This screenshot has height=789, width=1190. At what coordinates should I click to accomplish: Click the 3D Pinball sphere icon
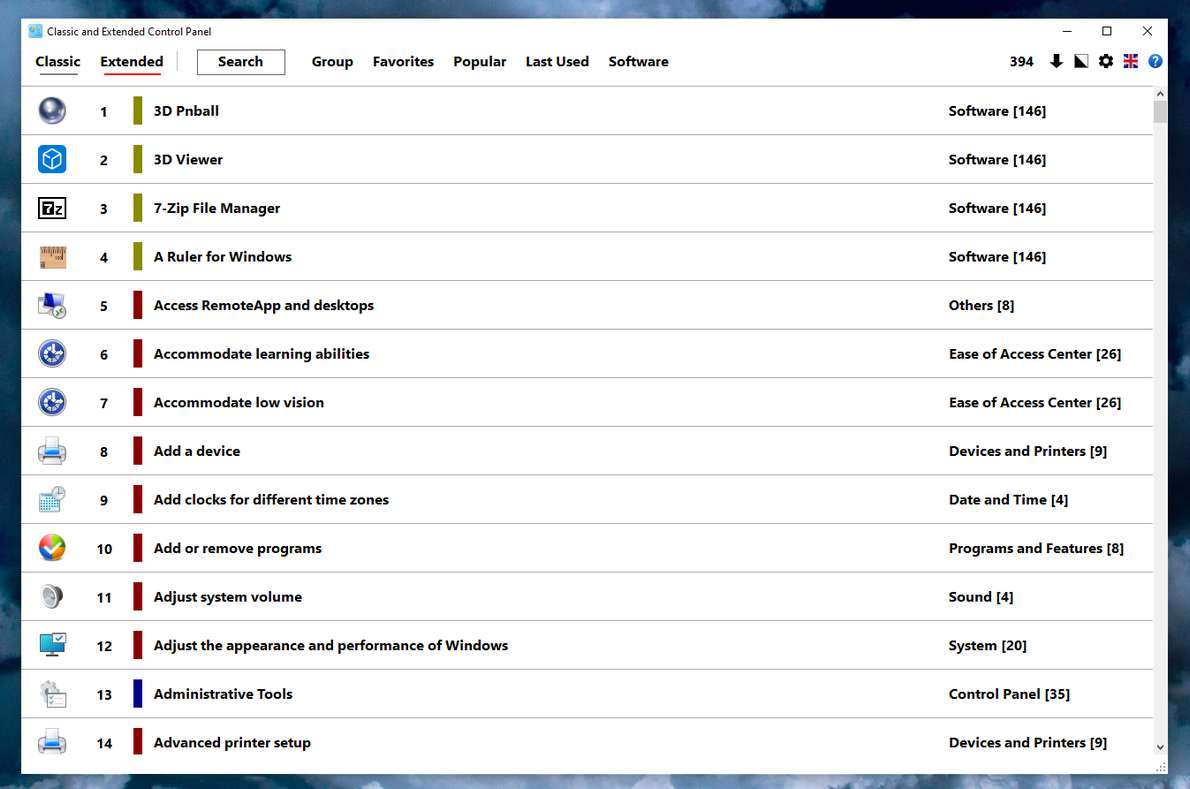[52, 111]
